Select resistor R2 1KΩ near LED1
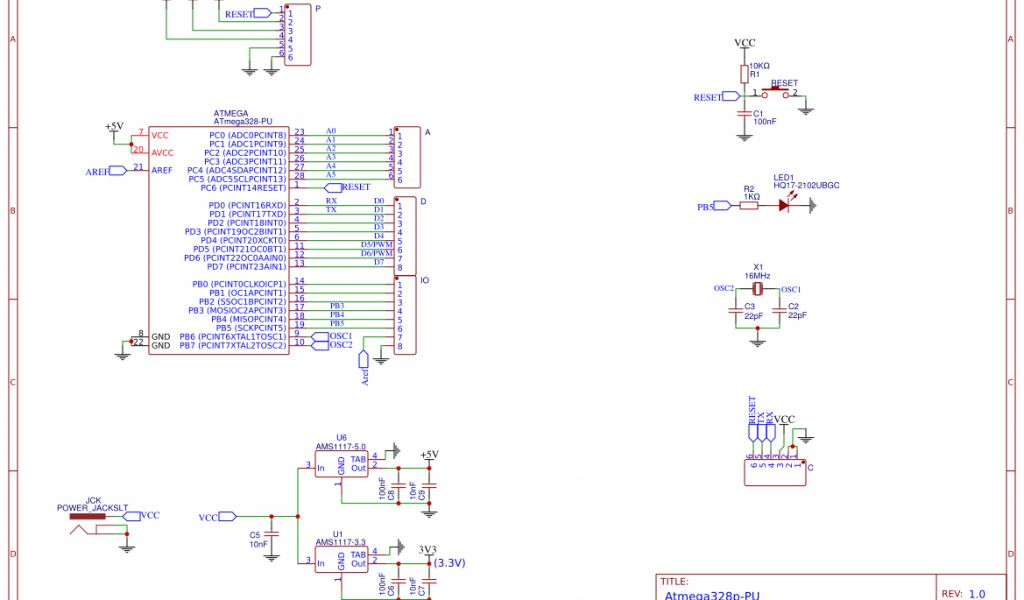Image resolution: width=1024 pixels, height=600 pixels. click(750, 206)
